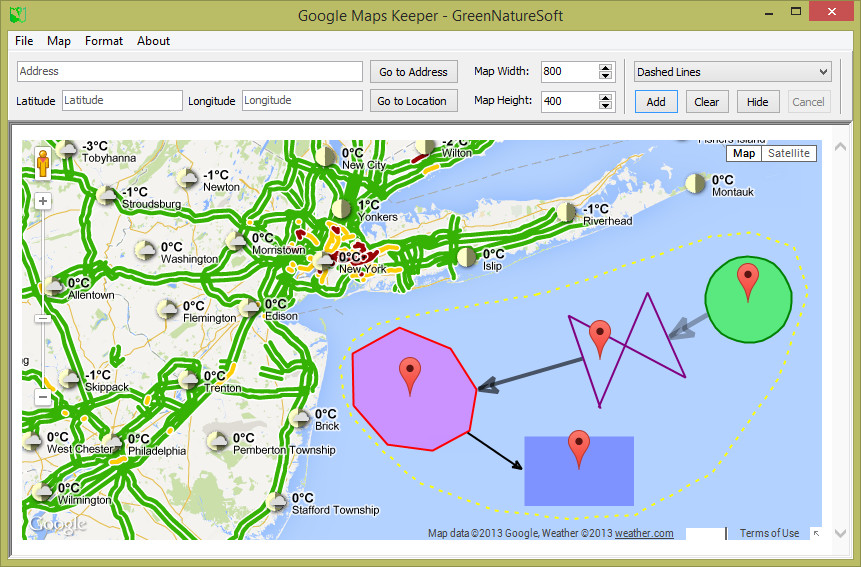The image size is (861, 567).
Task: Click the Washington weather icon
Action: (x=146, y=250)
